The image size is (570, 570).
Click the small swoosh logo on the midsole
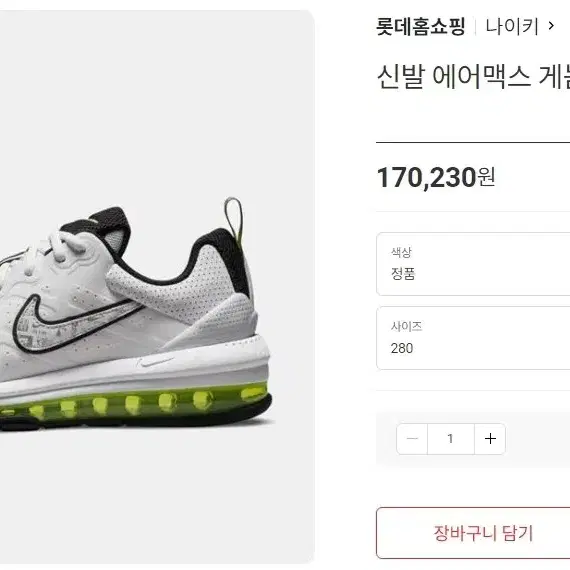[x=154, y=361]
